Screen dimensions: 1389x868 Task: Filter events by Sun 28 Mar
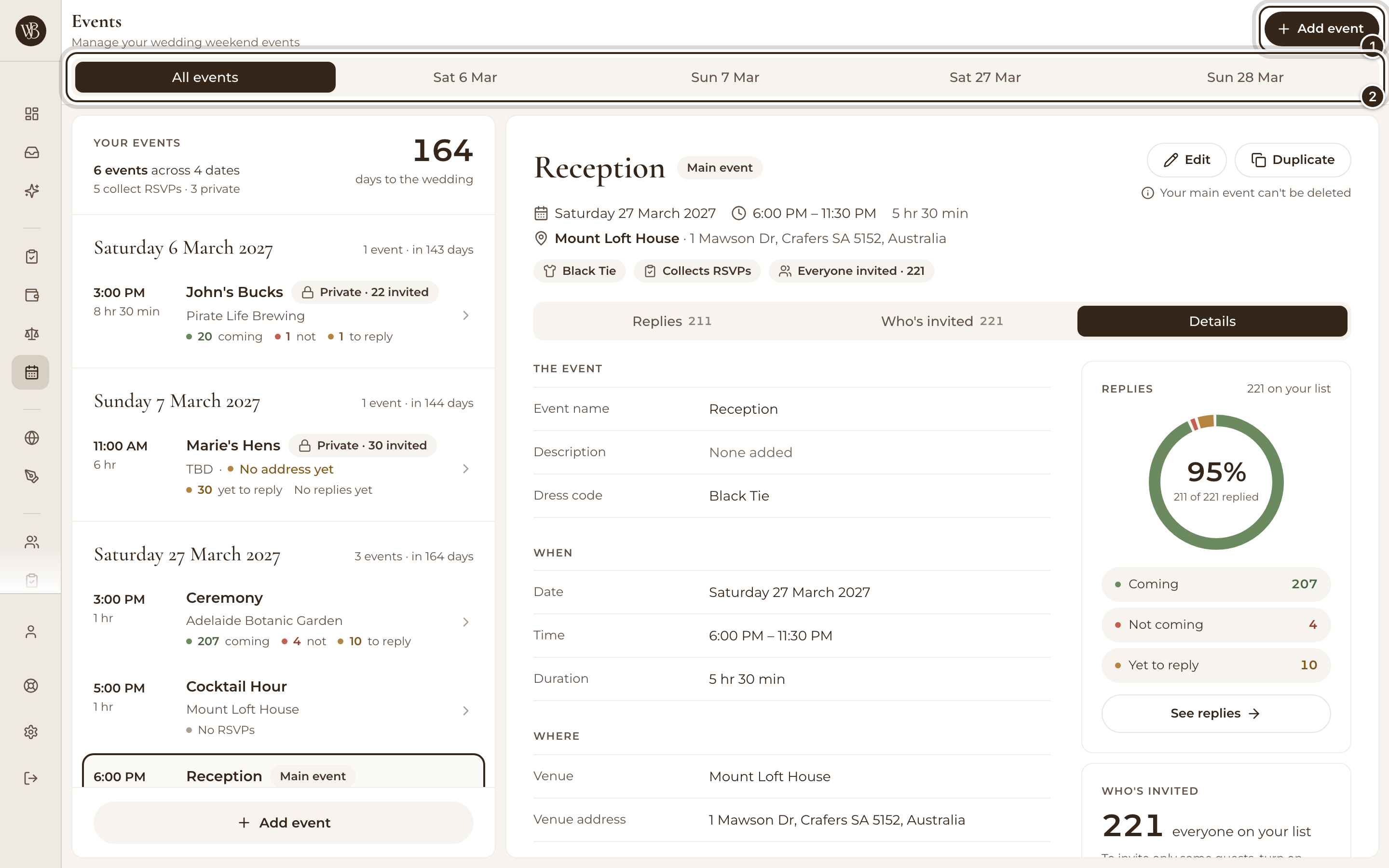(x=1245, y=77)
